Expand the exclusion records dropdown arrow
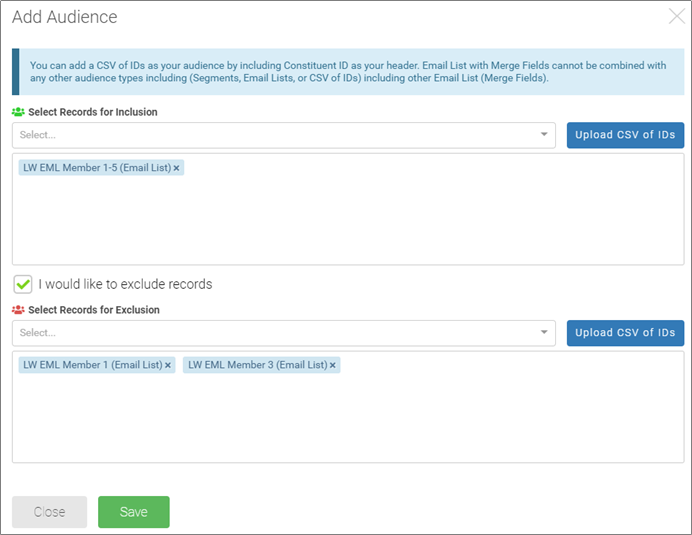Image resolution: width=692 pixels, height=535 pixels. pyautogui.click(x=544, y=333)
